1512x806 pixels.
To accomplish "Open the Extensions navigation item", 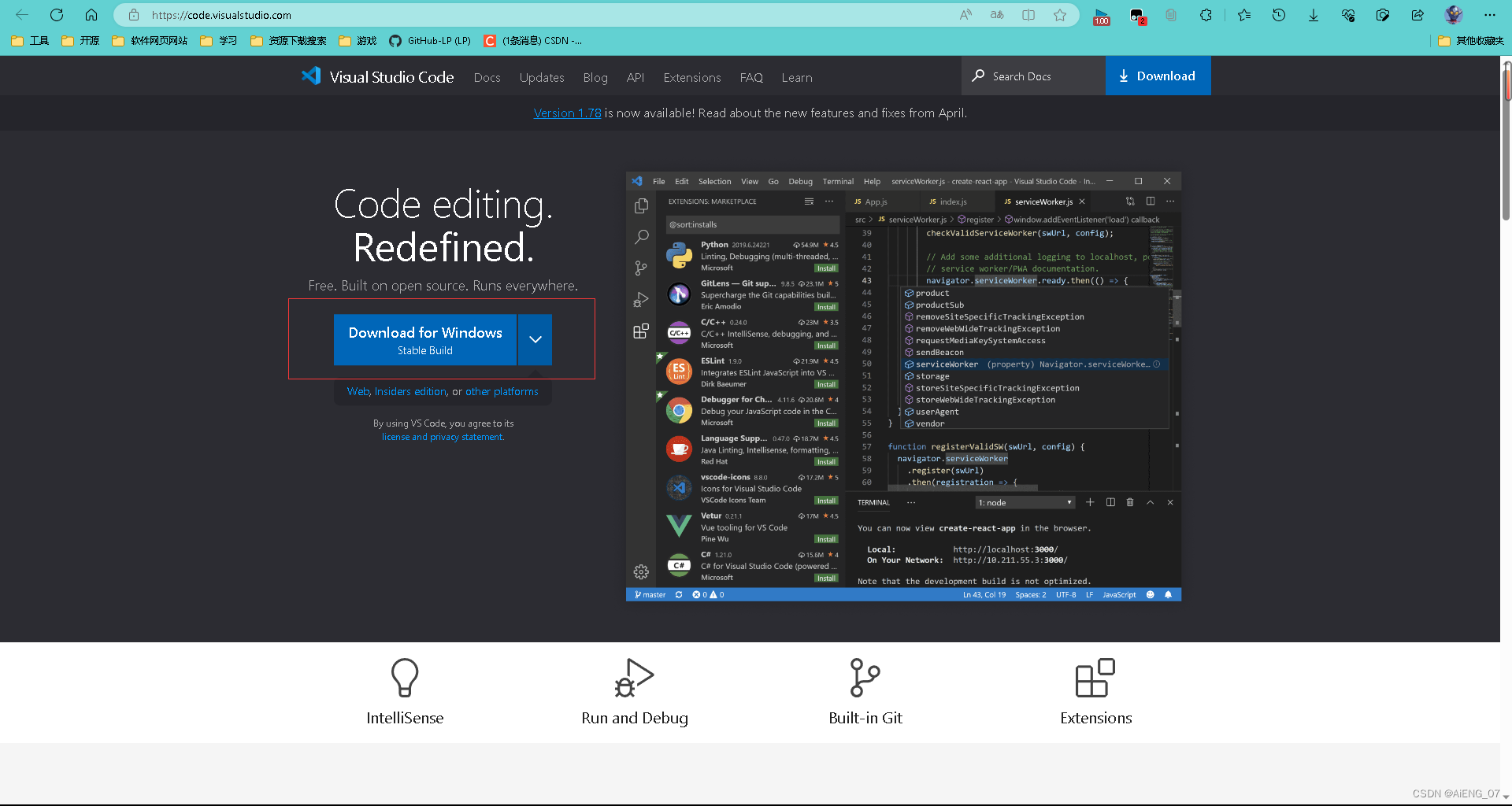I will pyautogui.click(x=692, y=77).
